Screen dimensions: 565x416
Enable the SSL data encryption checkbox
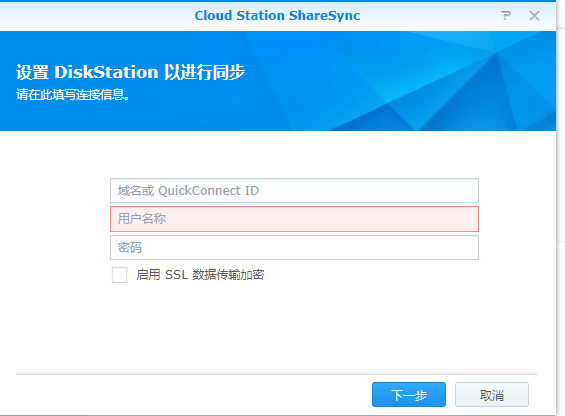tap(119, 275)
